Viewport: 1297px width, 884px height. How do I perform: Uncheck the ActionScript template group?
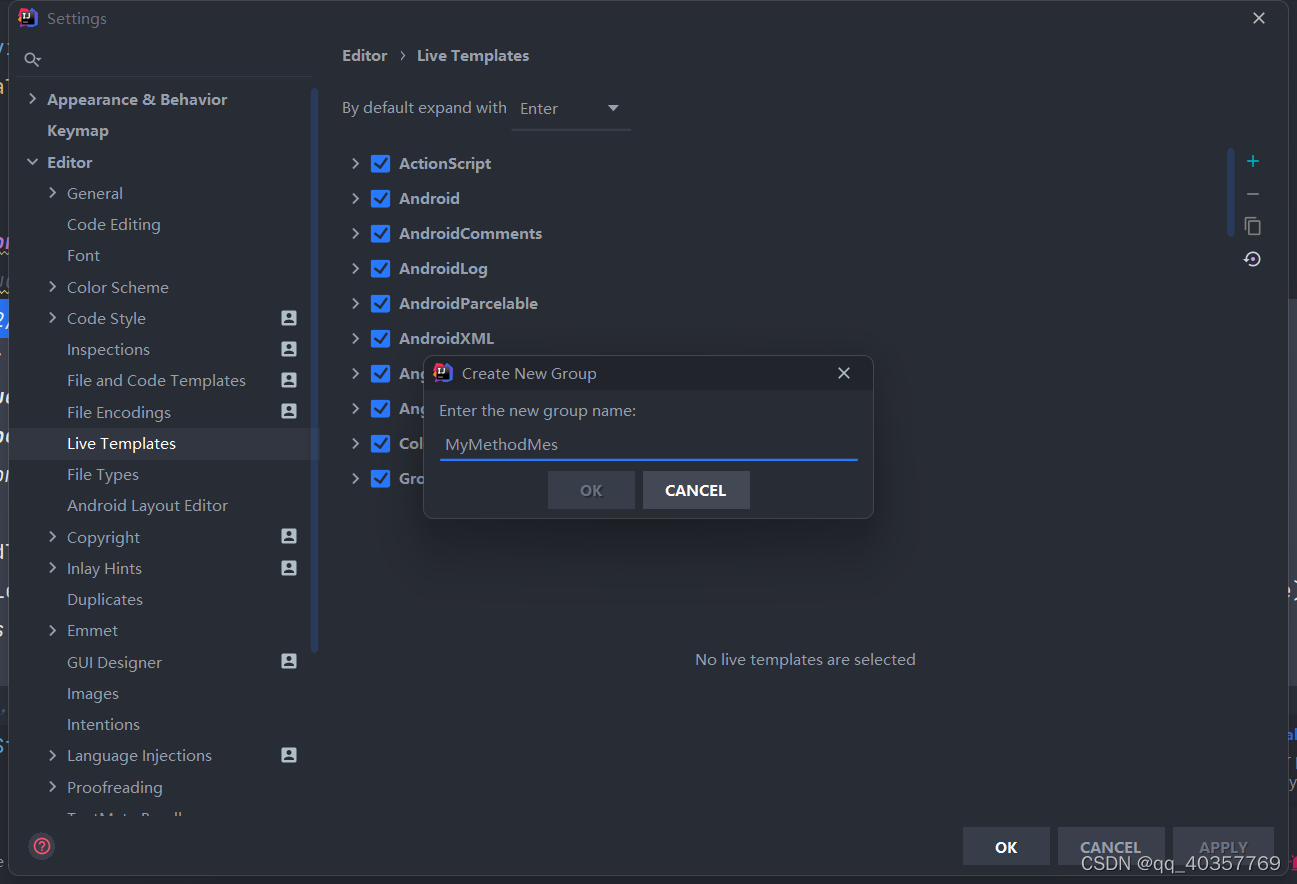point(380,163)
